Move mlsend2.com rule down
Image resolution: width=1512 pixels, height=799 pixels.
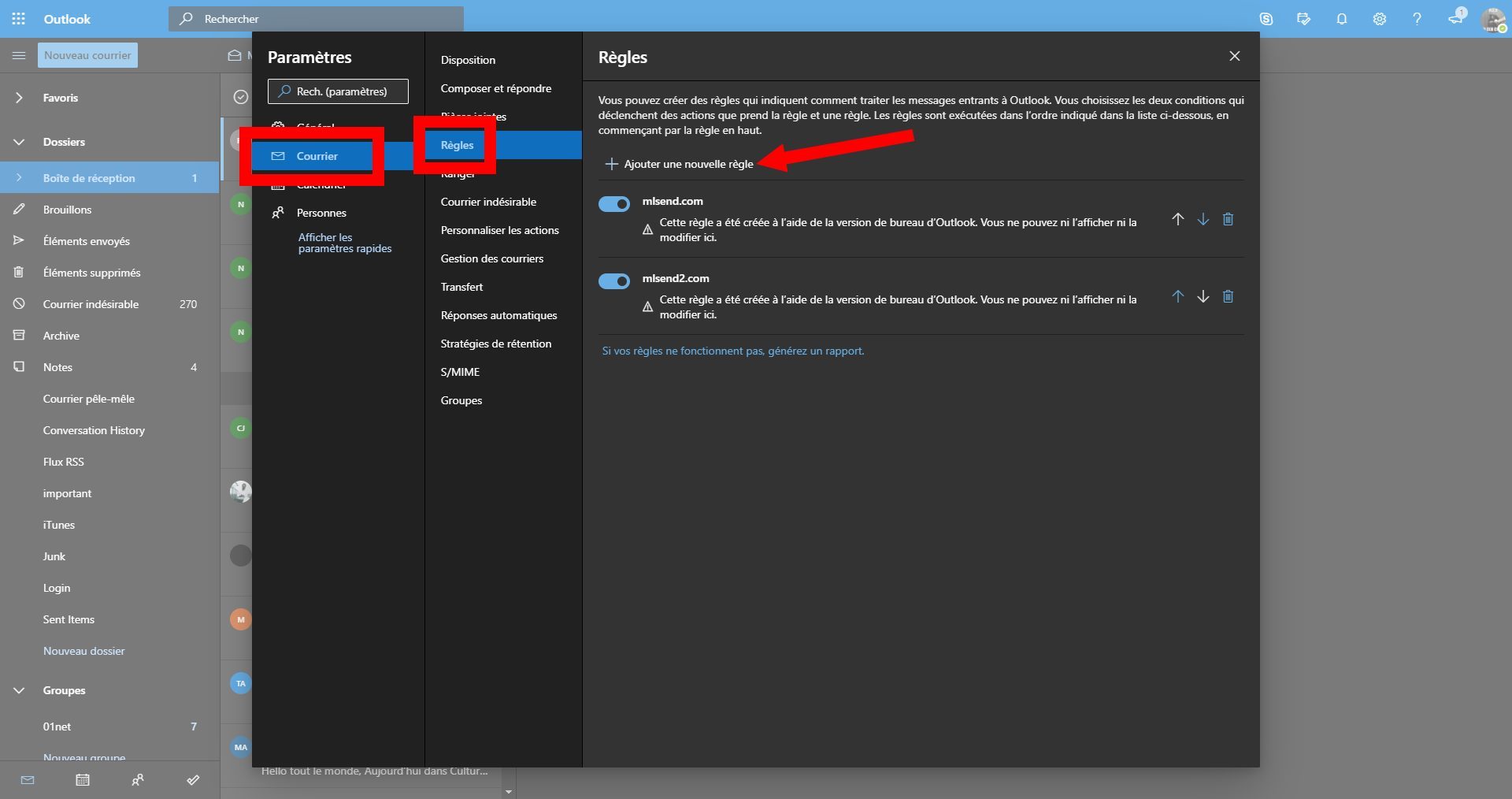point(1203,296)
